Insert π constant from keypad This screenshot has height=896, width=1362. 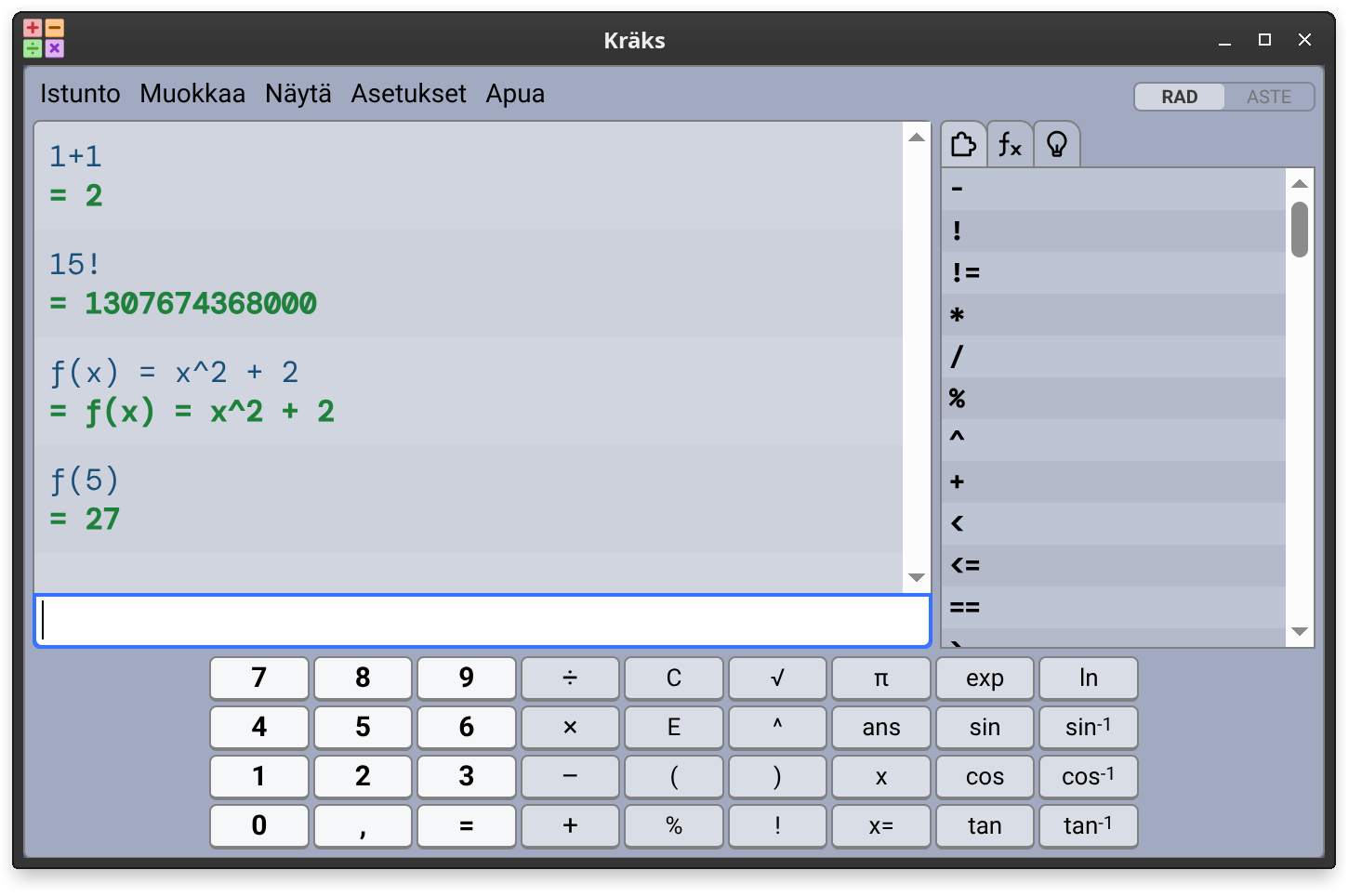(881, 678)
